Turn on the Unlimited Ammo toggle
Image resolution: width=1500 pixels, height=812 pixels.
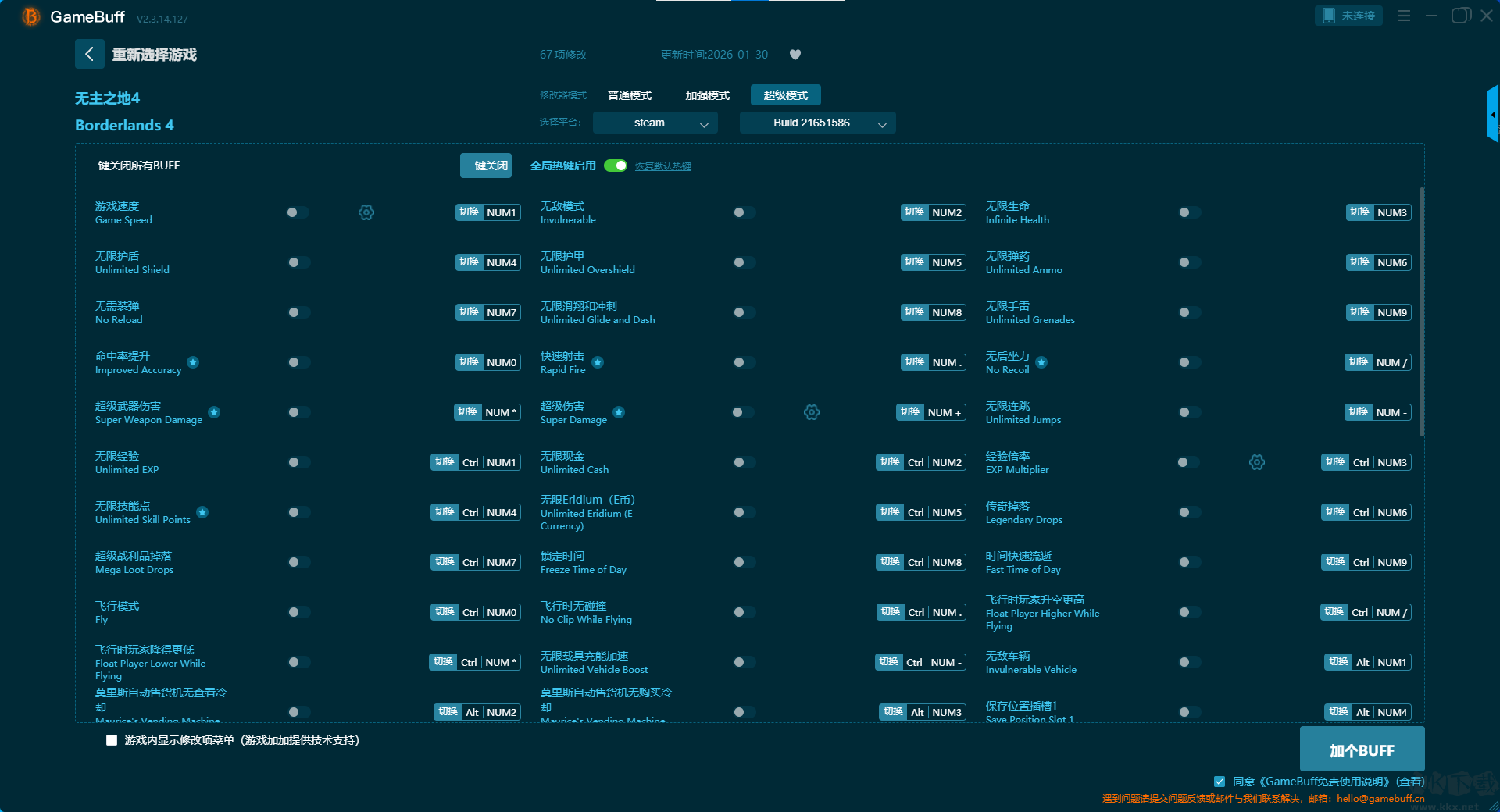pyautogui.click(x=1188, y=262)
